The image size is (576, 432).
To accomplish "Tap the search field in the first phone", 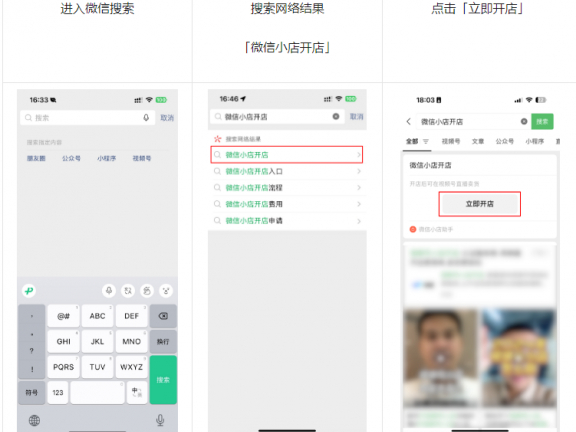I will (x=87, y=118).
